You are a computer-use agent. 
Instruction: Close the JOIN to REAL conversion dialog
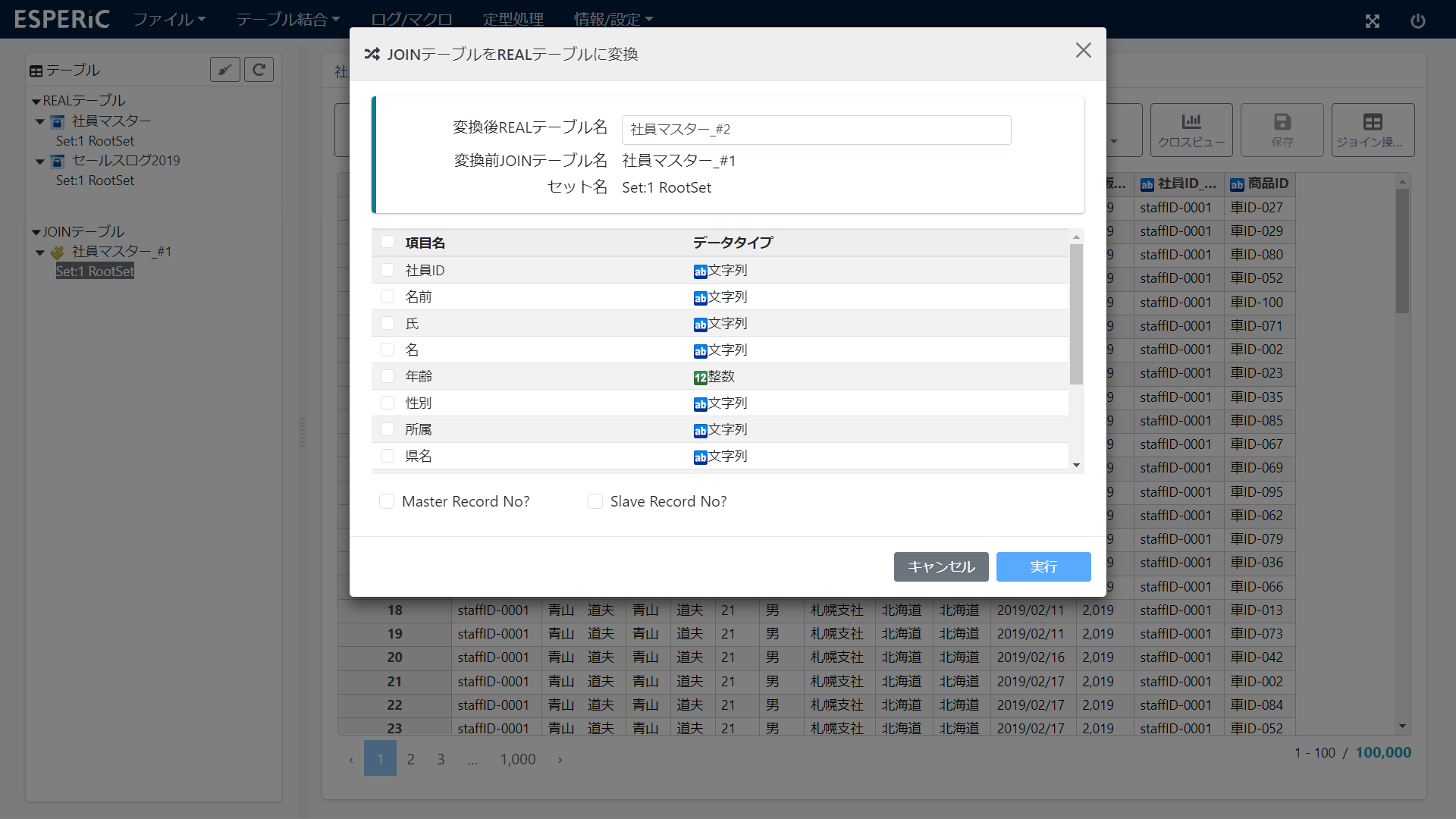pyautogui.click(x=1083, y=51)
